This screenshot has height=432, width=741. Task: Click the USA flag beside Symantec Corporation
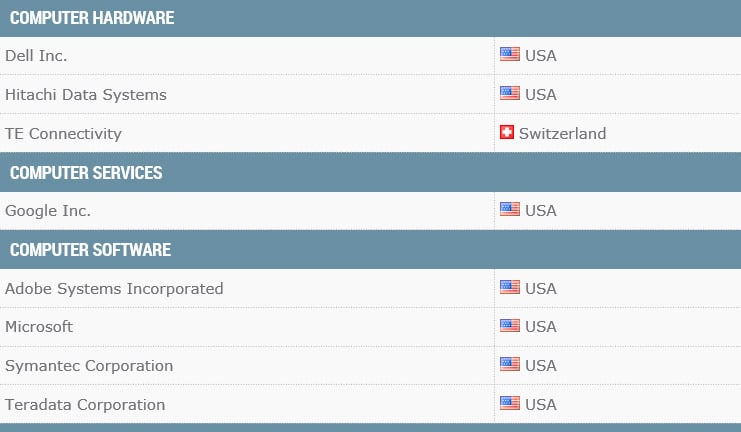[x=510, y=365]
